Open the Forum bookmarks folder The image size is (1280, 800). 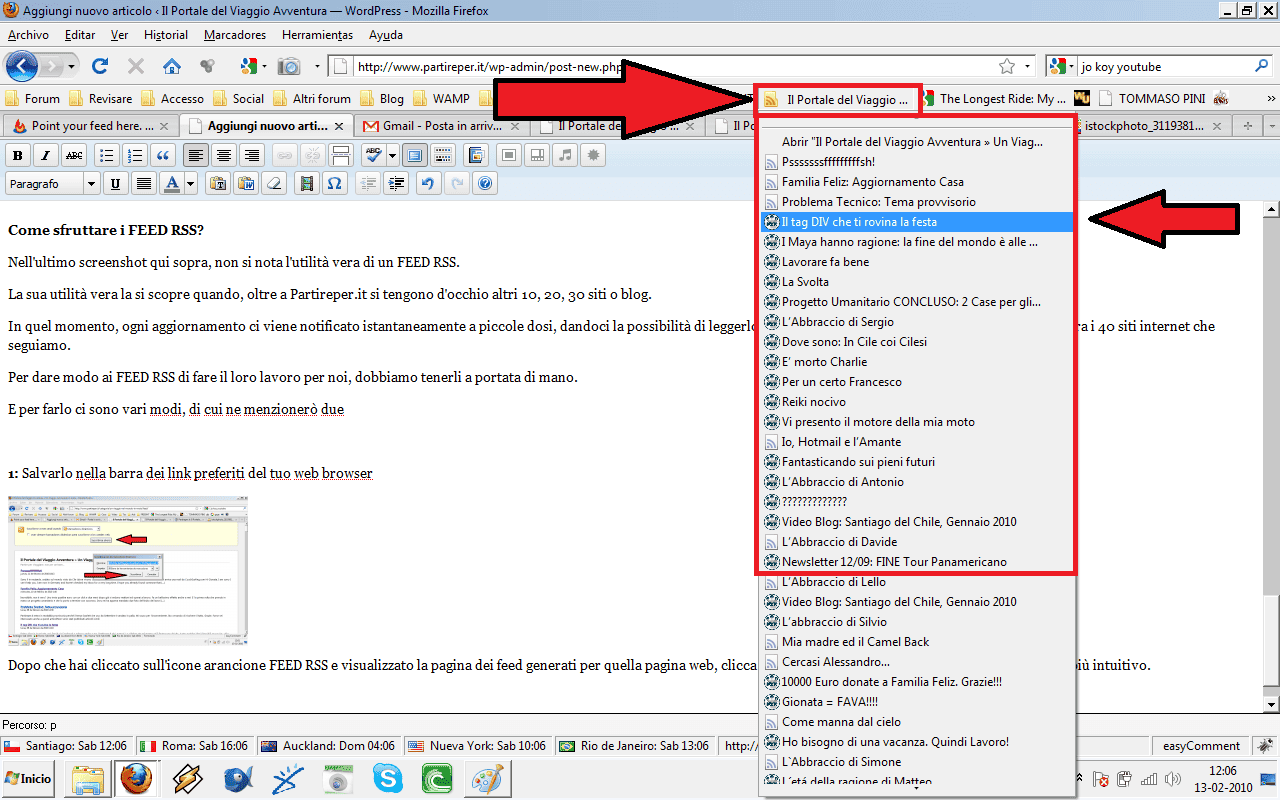click(x=33, y=99)
